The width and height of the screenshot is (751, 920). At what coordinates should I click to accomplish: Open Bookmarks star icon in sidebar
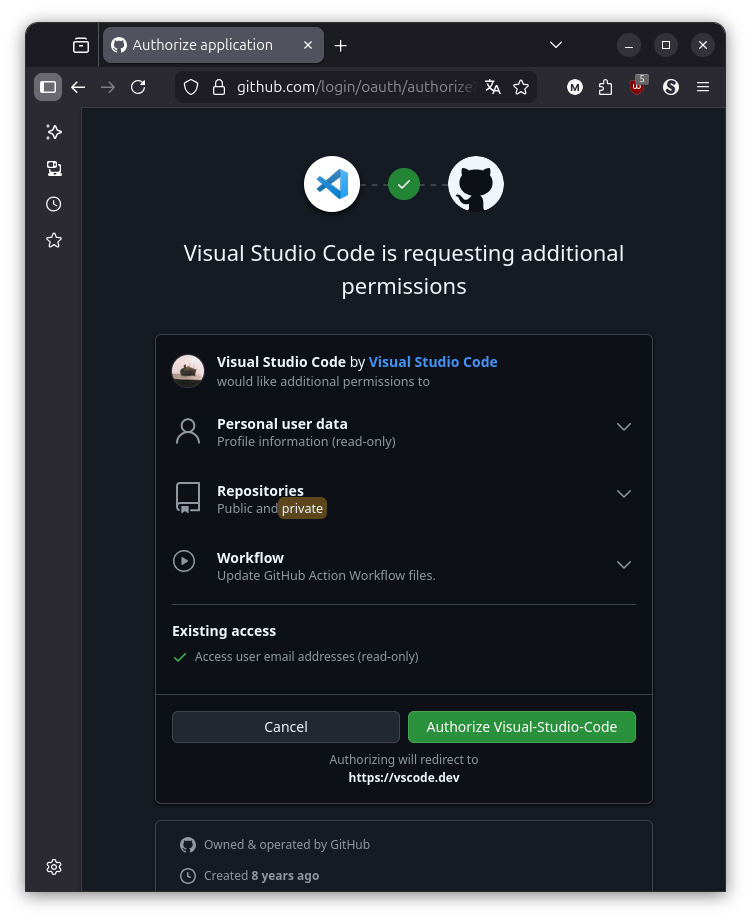(x=54, y=240)
